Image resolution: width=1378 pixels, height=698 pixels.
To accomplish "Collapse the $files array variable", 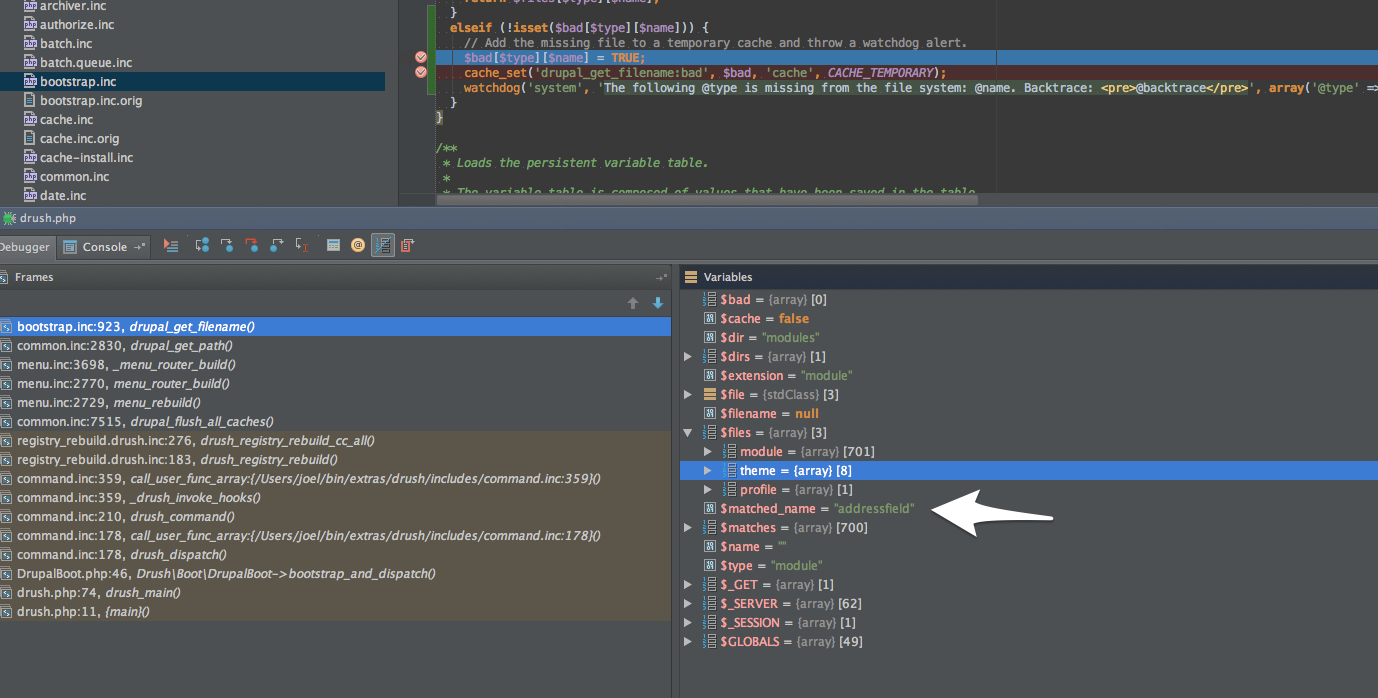I will point(688,433).
